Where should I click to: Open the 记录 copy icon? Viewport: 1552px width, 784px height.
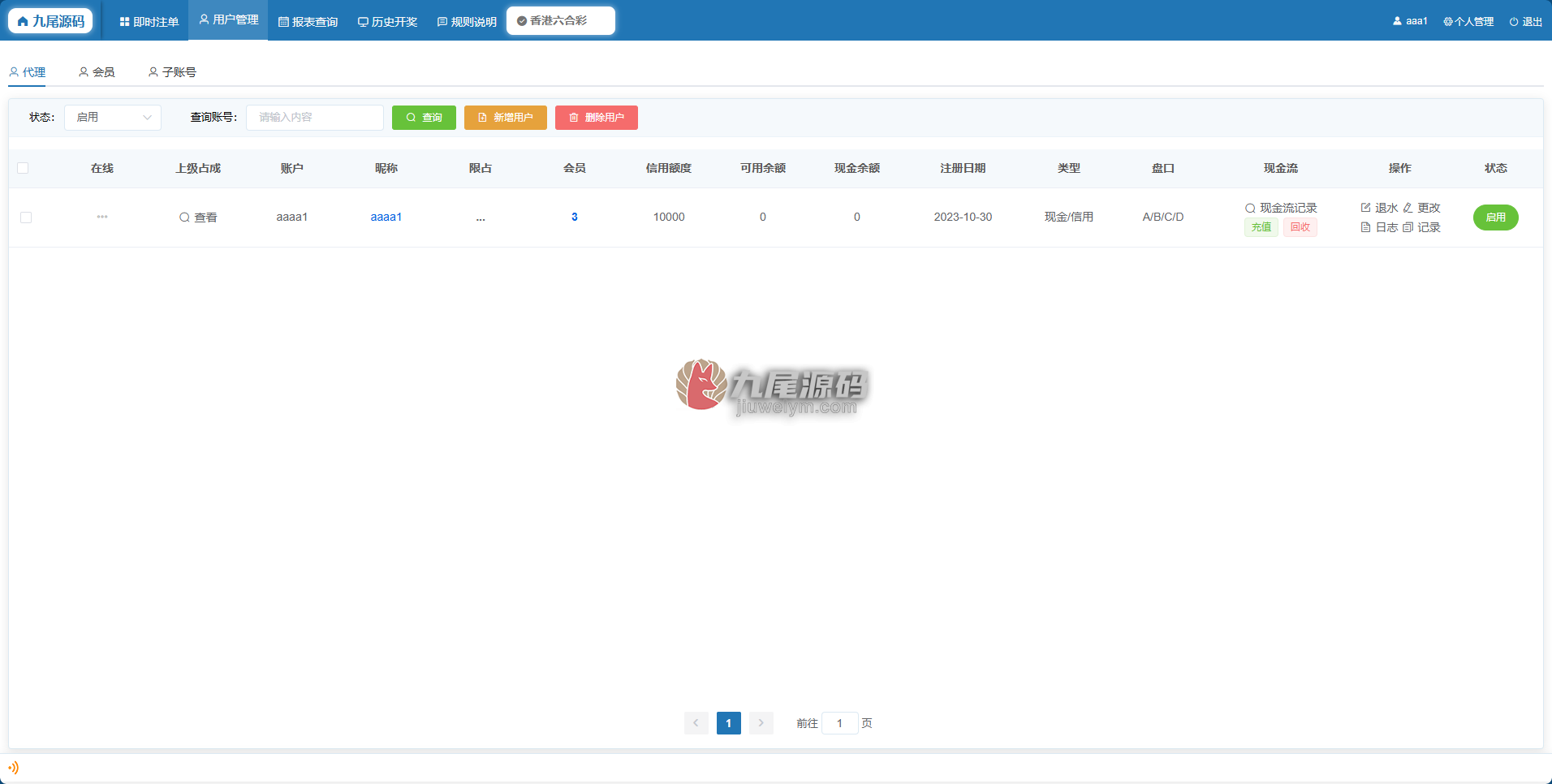1408,227
